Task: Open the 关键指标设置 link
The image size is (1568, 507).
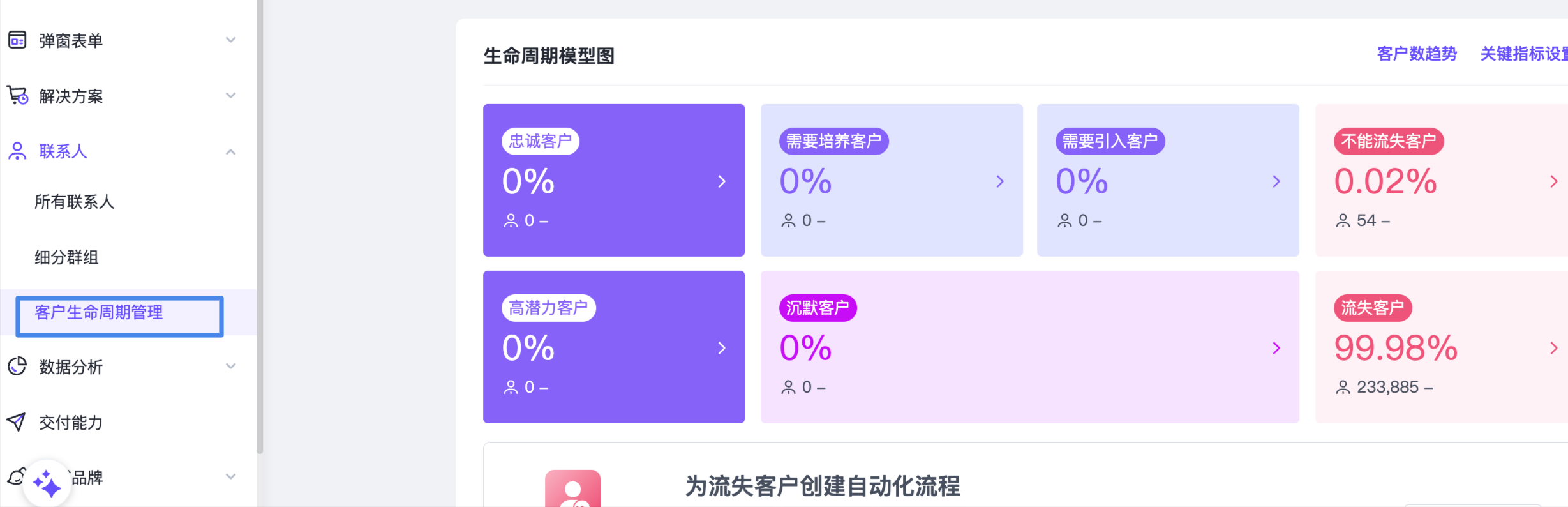Action: point(1524,54)
